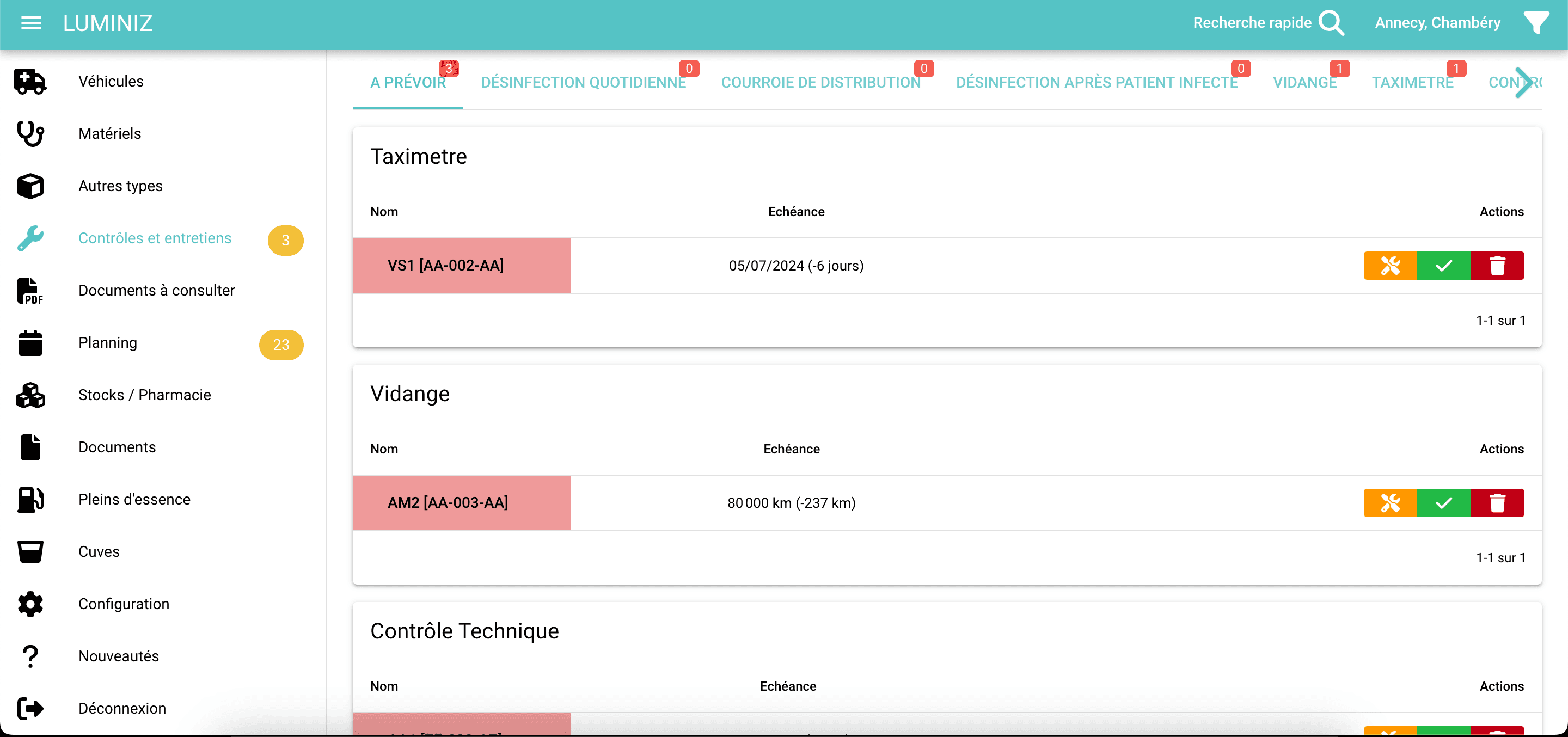Open the filter icon at top right

1538,22
